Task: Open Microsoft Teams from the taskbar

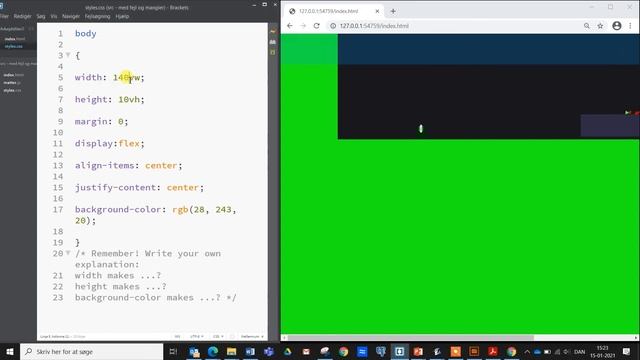Action: tap(269, 351)
